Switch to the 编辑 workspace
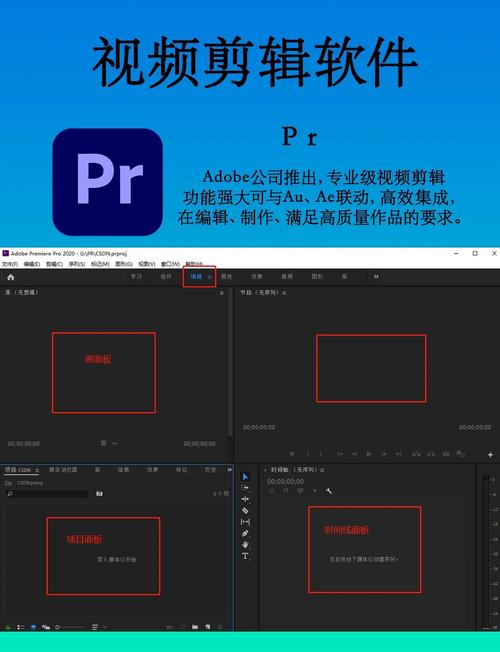This screenshot has width=500, height=652. tap(196, 277)
